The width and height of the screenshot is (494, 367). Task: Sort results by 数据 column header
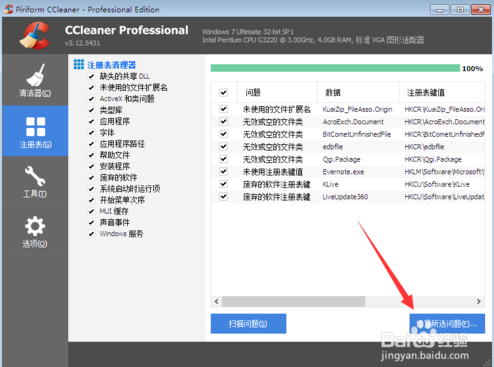coord(358,92)
